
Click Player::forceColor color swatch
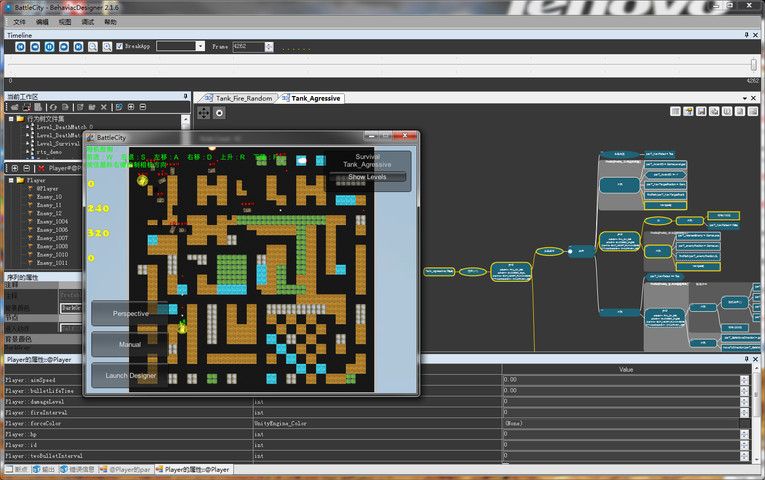pos(744,423)
